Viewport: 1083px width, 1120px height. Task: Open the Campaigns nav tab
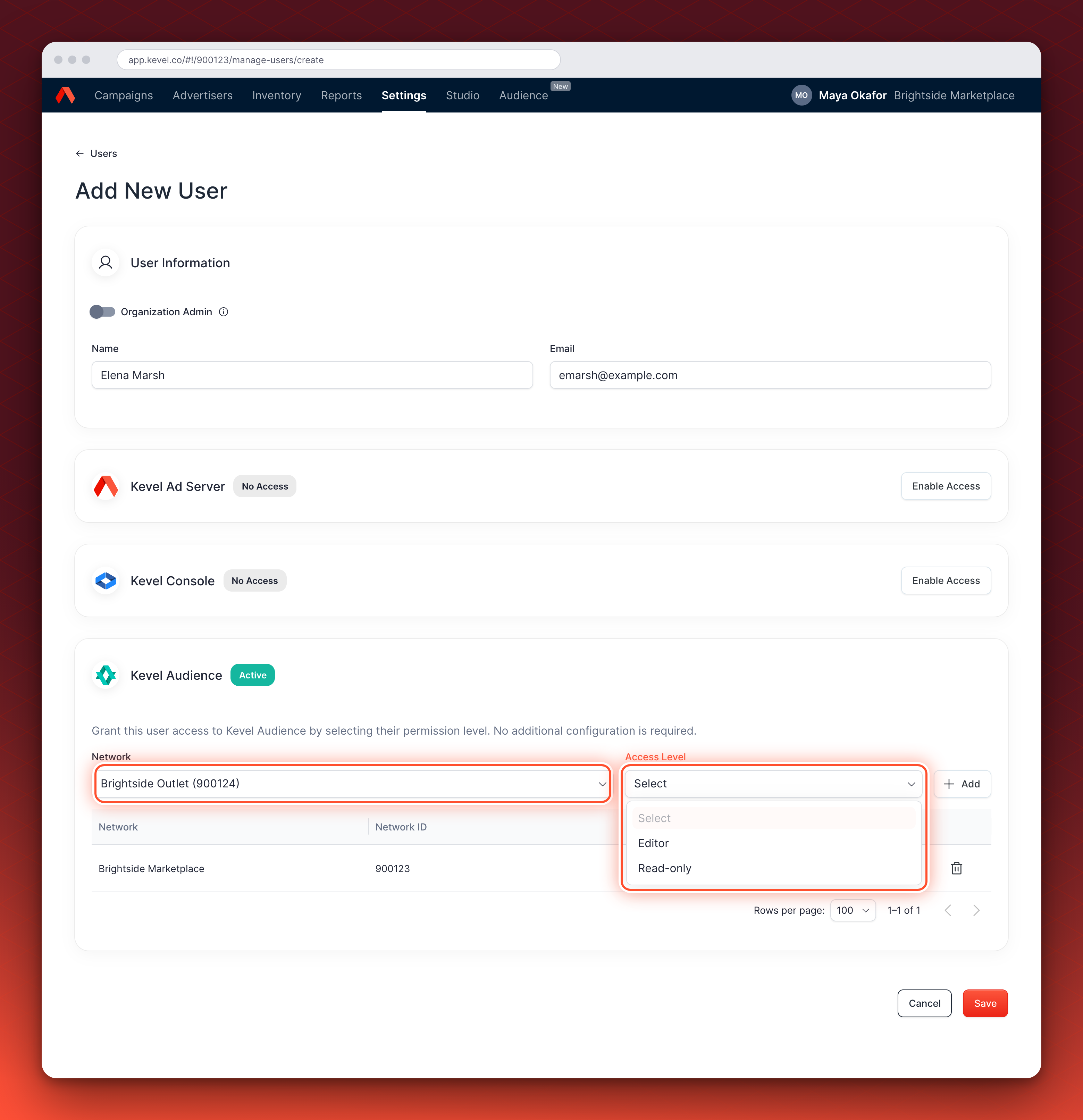[123, 95]
